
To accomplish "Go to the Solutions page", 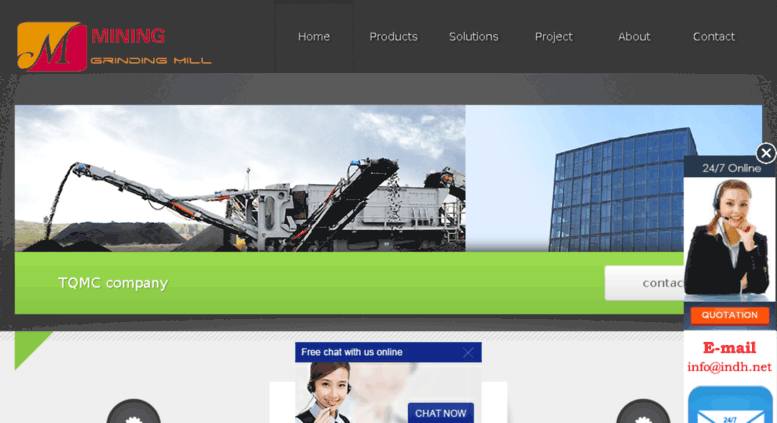I will coord(473,37).
